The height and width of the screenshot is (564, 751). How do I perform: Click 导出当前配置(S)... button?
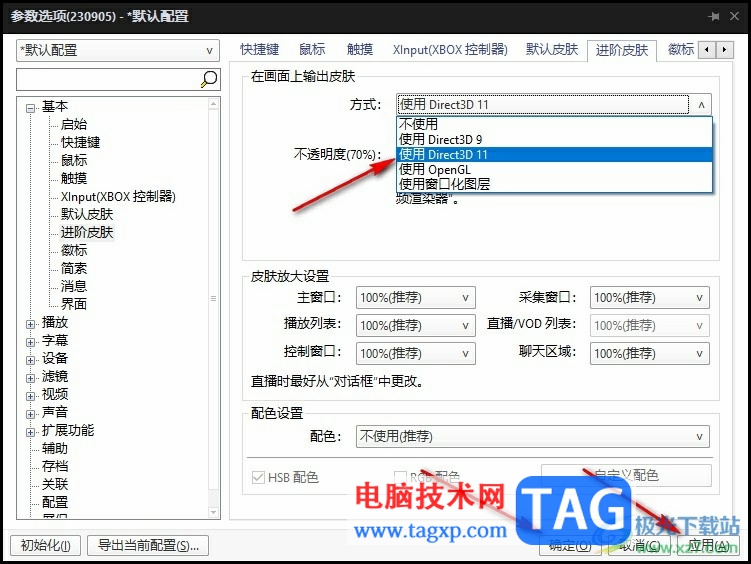coord(148,545)
